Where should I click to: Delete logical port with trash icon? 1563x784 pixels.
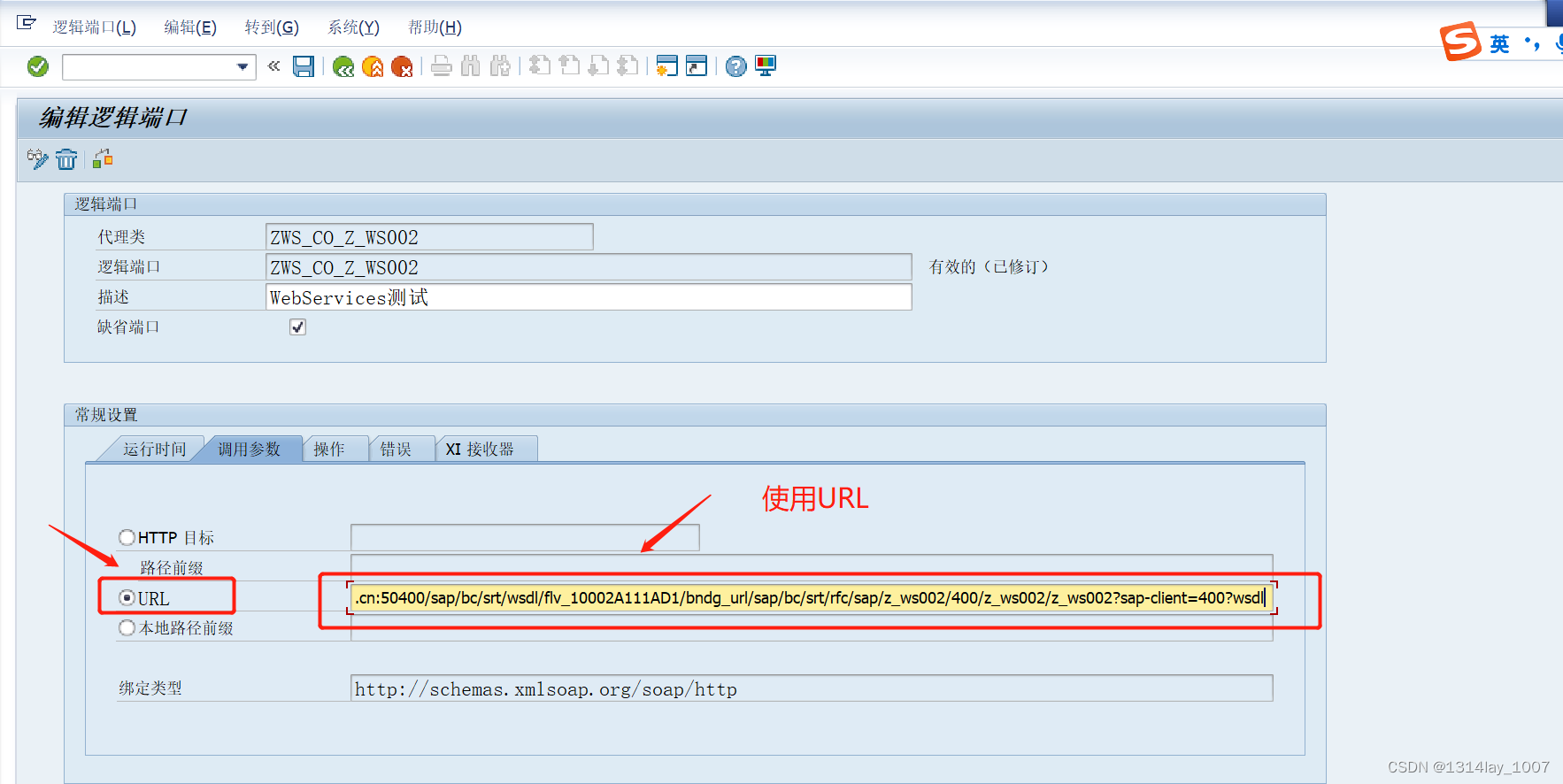66,159
